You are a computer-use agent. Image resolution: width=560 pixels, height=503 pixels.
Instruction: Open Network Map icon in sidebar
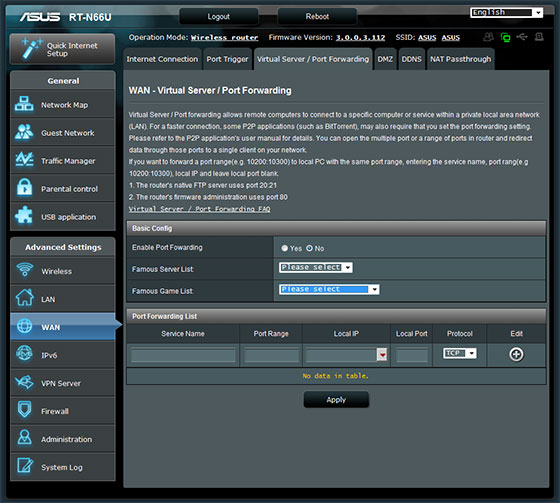tap(24, 104)
